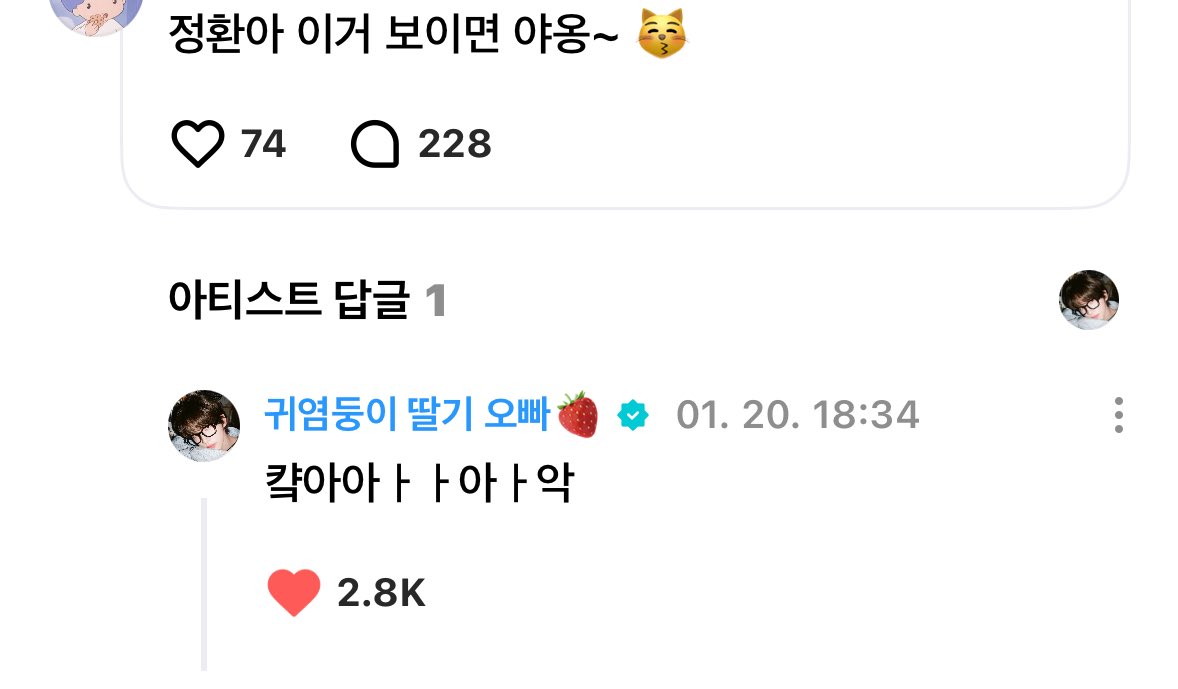Tap the 228 comments count
Viewport: 1178px width, 689px height.
tap(455, 144)
